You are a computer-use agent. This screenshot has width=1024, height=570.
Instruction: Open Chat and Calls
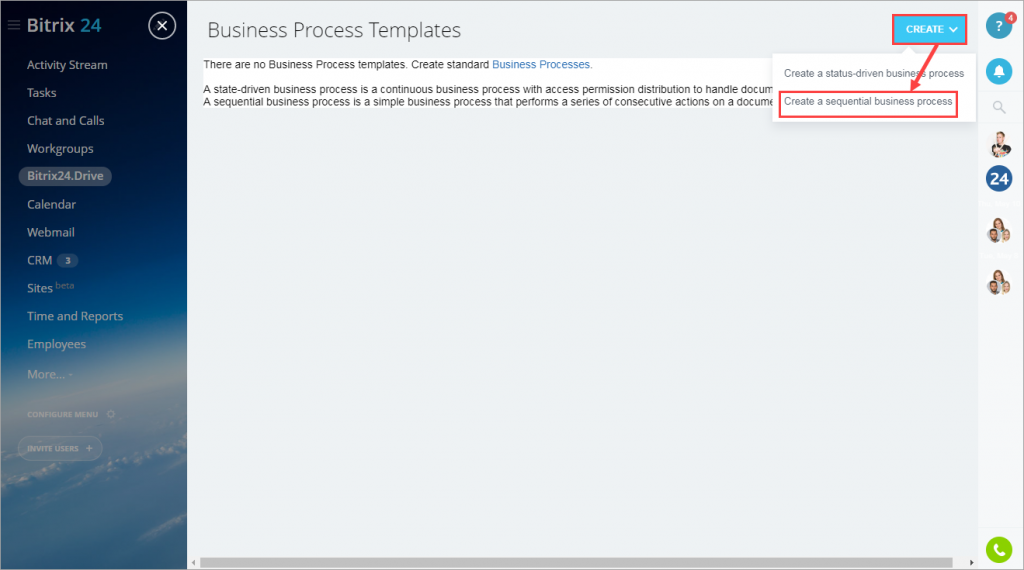click(65, 121)
